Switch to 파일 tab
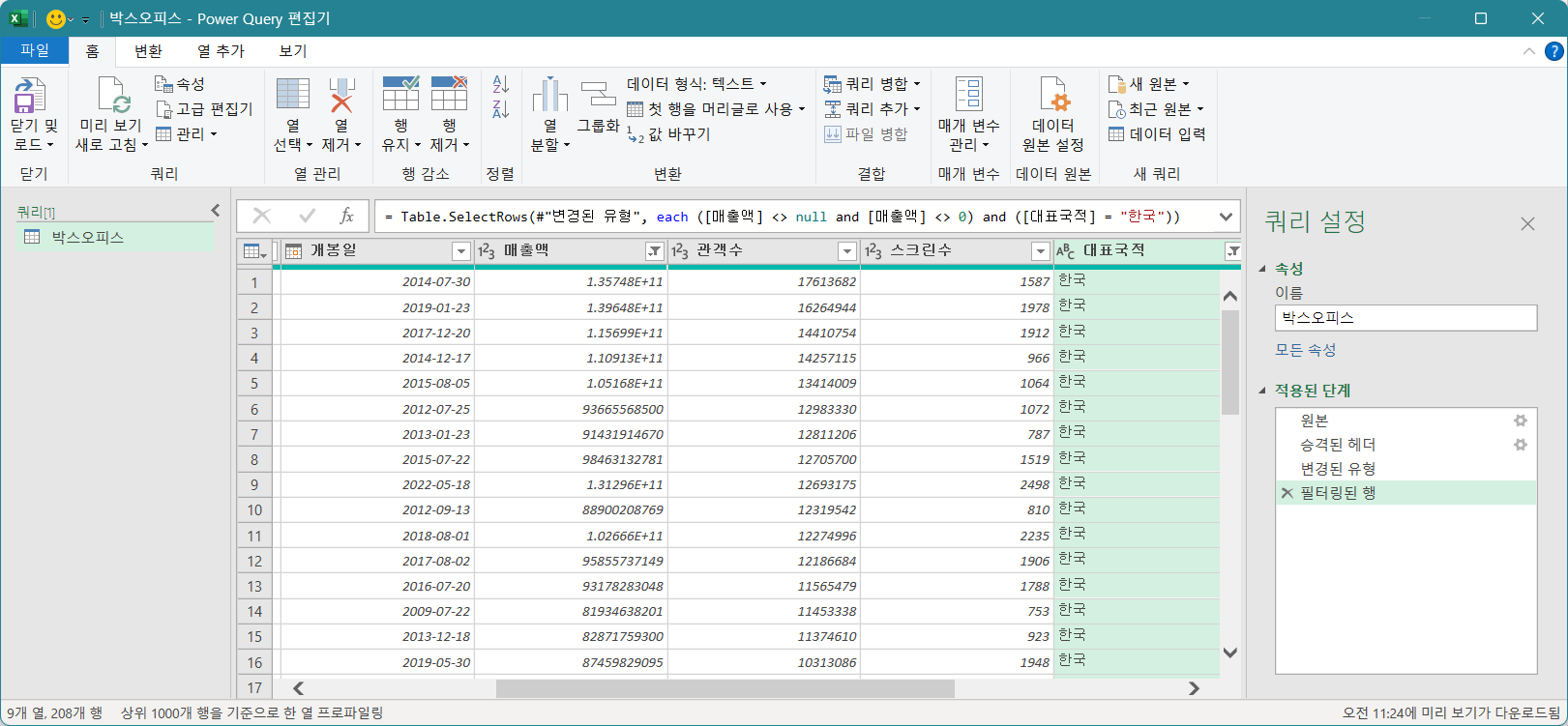This screenshot has width=1568, height=726. click(35, 50)
